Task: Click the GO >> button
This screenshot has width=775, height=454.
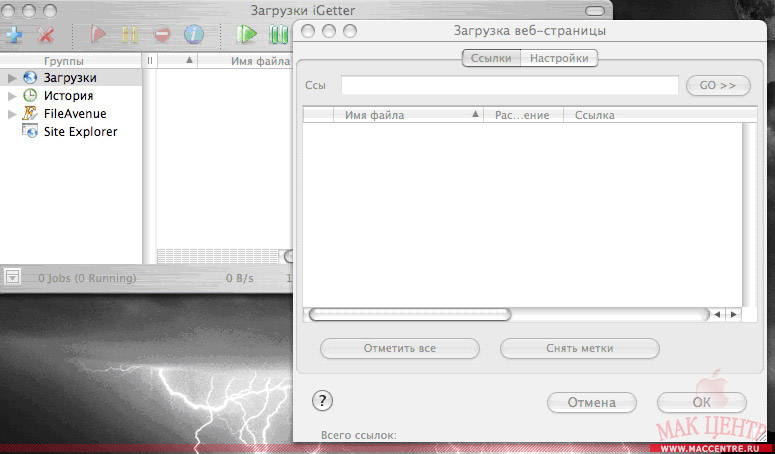Action: pyautogui.click(x=718, y=85)
